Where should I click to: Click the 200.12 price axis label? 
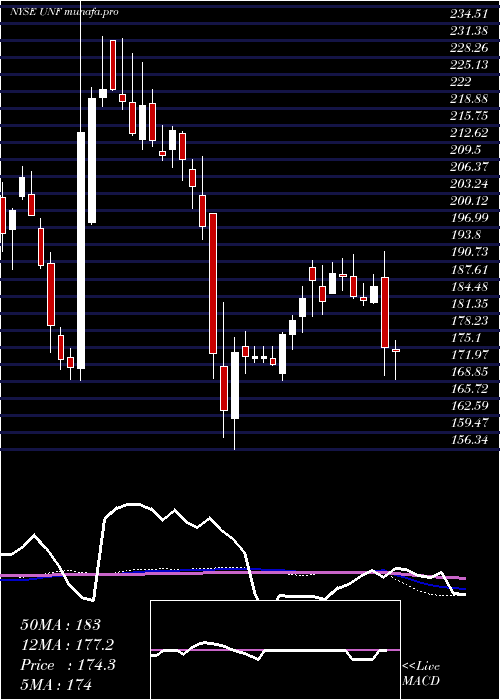click(x=468, y=201)
